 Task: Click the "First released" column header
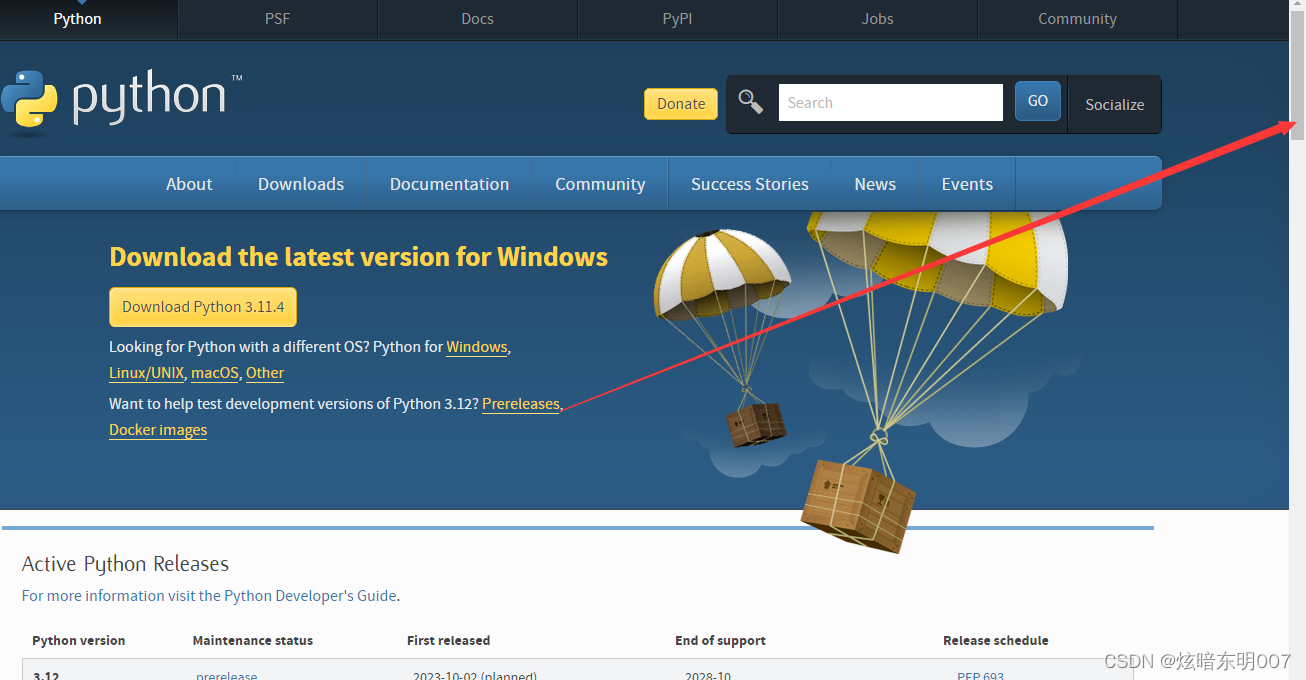point(449,640)
